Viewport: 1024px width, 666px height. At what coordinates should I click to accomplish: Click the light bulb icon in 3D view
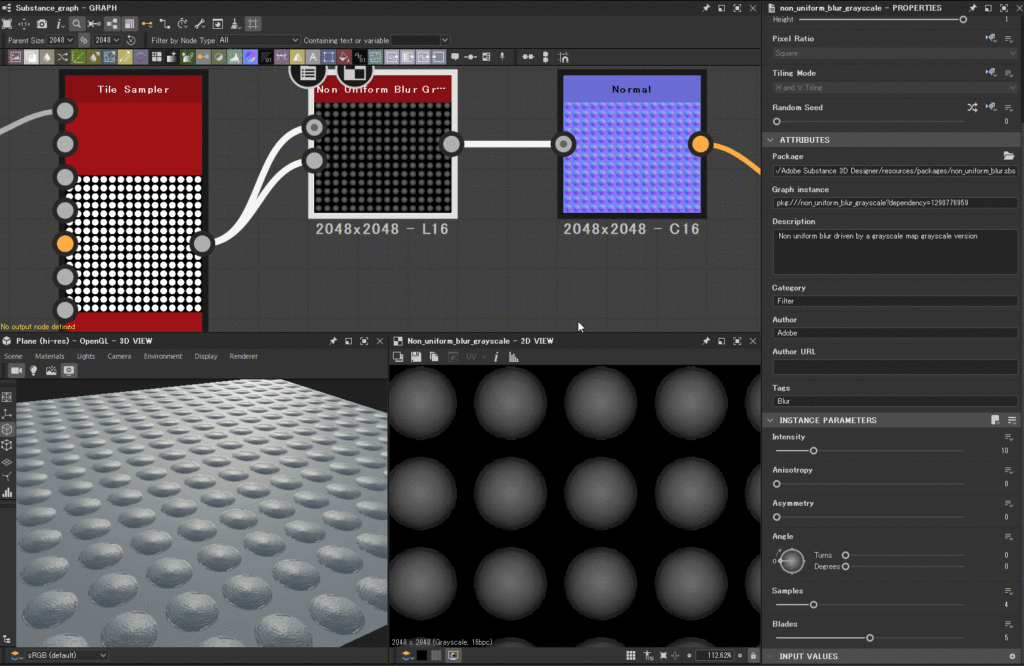(33, 370)
